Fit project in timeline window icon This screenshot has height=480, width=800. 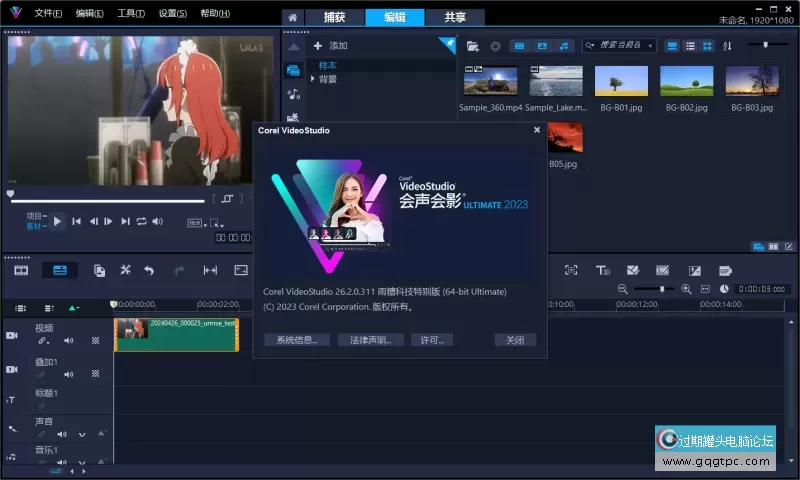pos(705,289)
